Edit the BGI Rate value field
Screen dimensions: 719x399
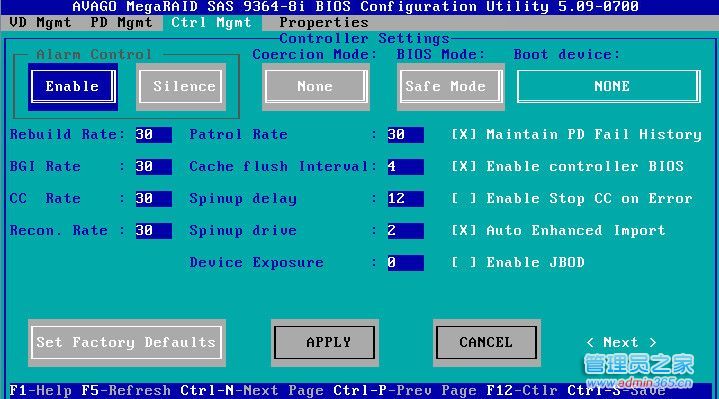[154, 167]
